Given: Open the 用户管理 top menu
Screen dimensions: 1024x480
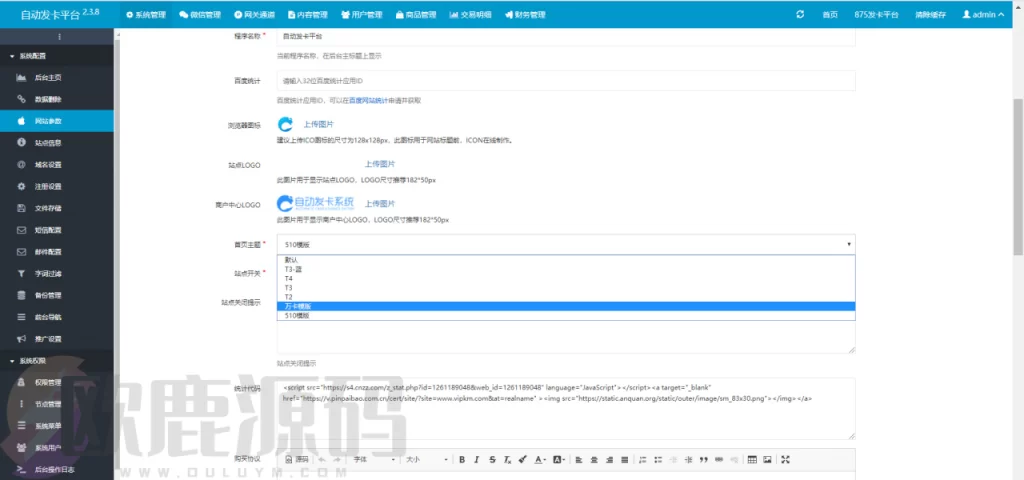Looking at the screenshot, I should coord(362,14).
